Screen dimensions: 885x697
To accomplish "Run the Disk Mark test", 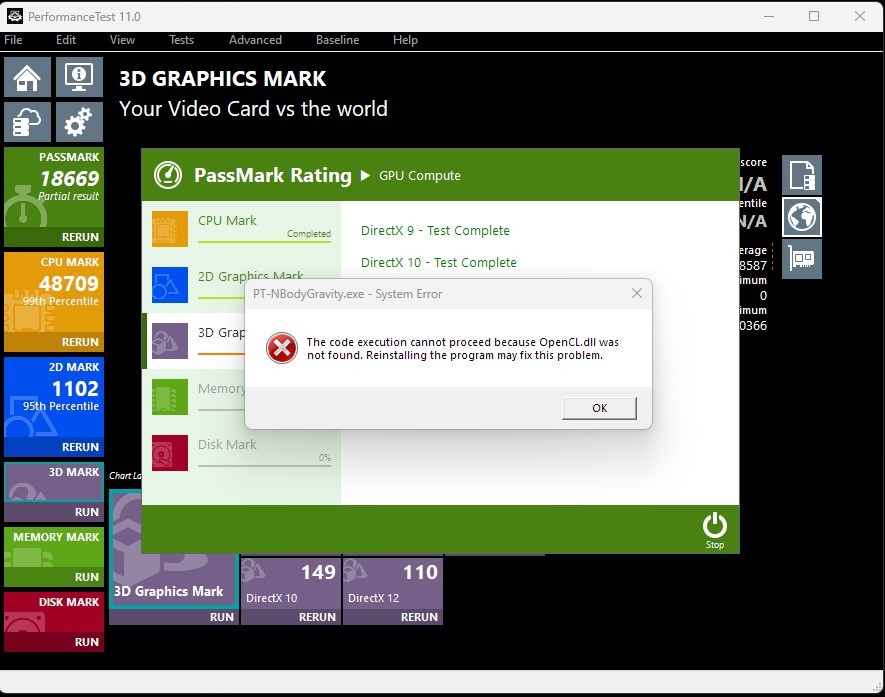I will tap(87, 642).
